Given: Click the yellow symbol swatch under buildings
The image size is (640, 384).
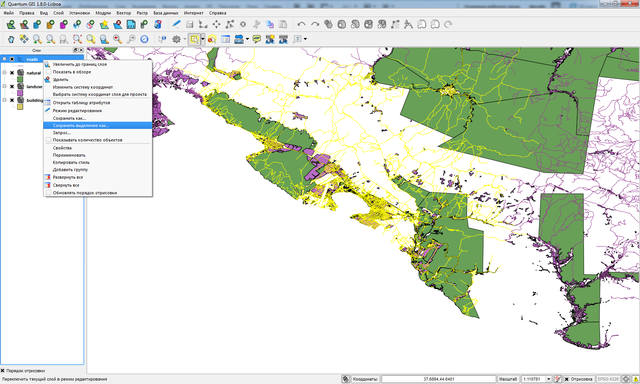Looking at the screenshot, I should coord(20,107).
